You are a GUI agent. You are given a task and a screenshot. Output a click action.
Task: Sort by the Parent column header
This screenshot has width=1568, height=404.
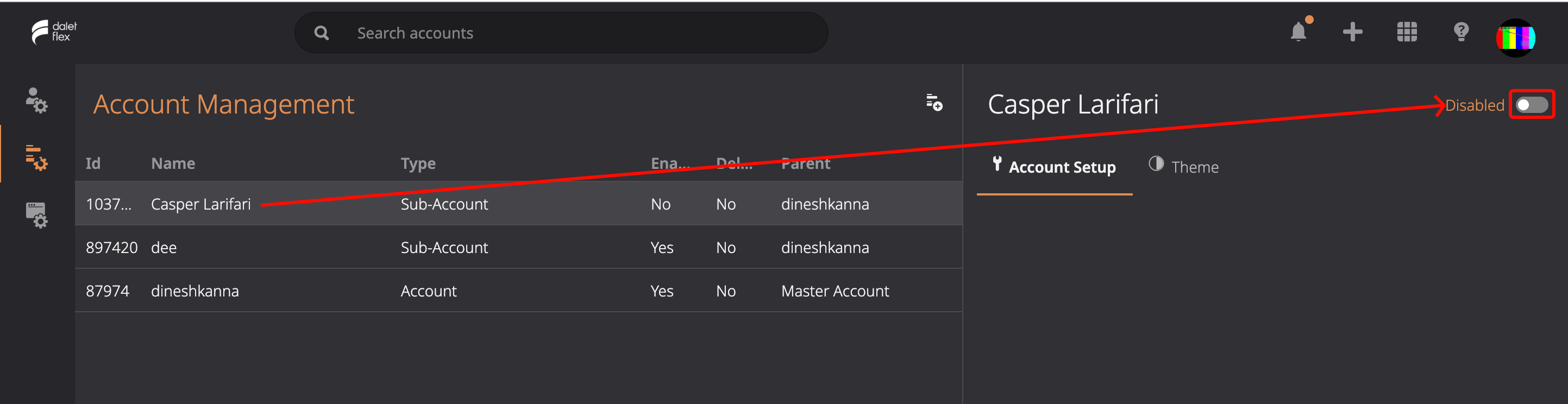click(805, 163)
